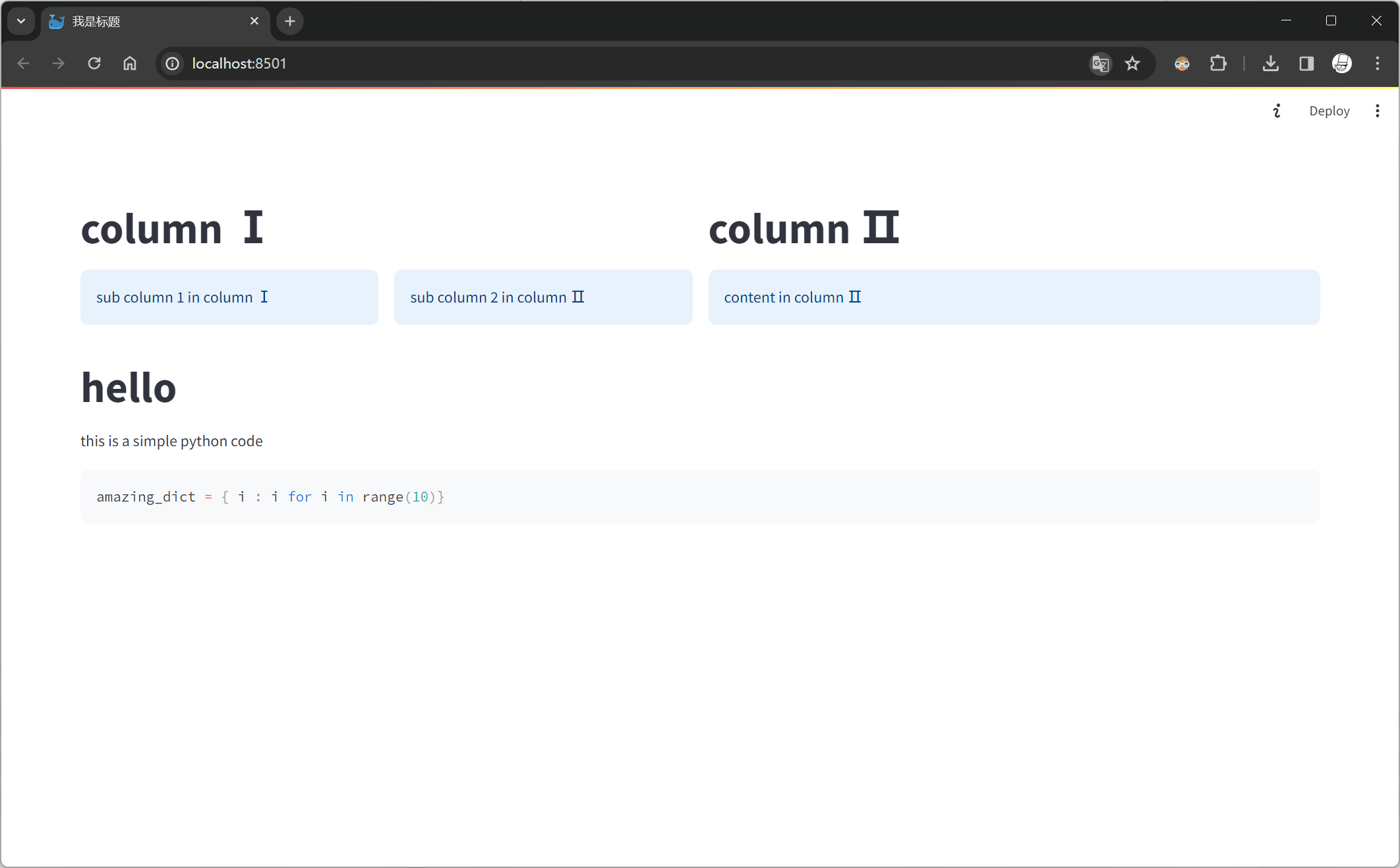Go to home page icon
The height and width of the screenshot is (868, 1400).
click(x=130, y=63)
